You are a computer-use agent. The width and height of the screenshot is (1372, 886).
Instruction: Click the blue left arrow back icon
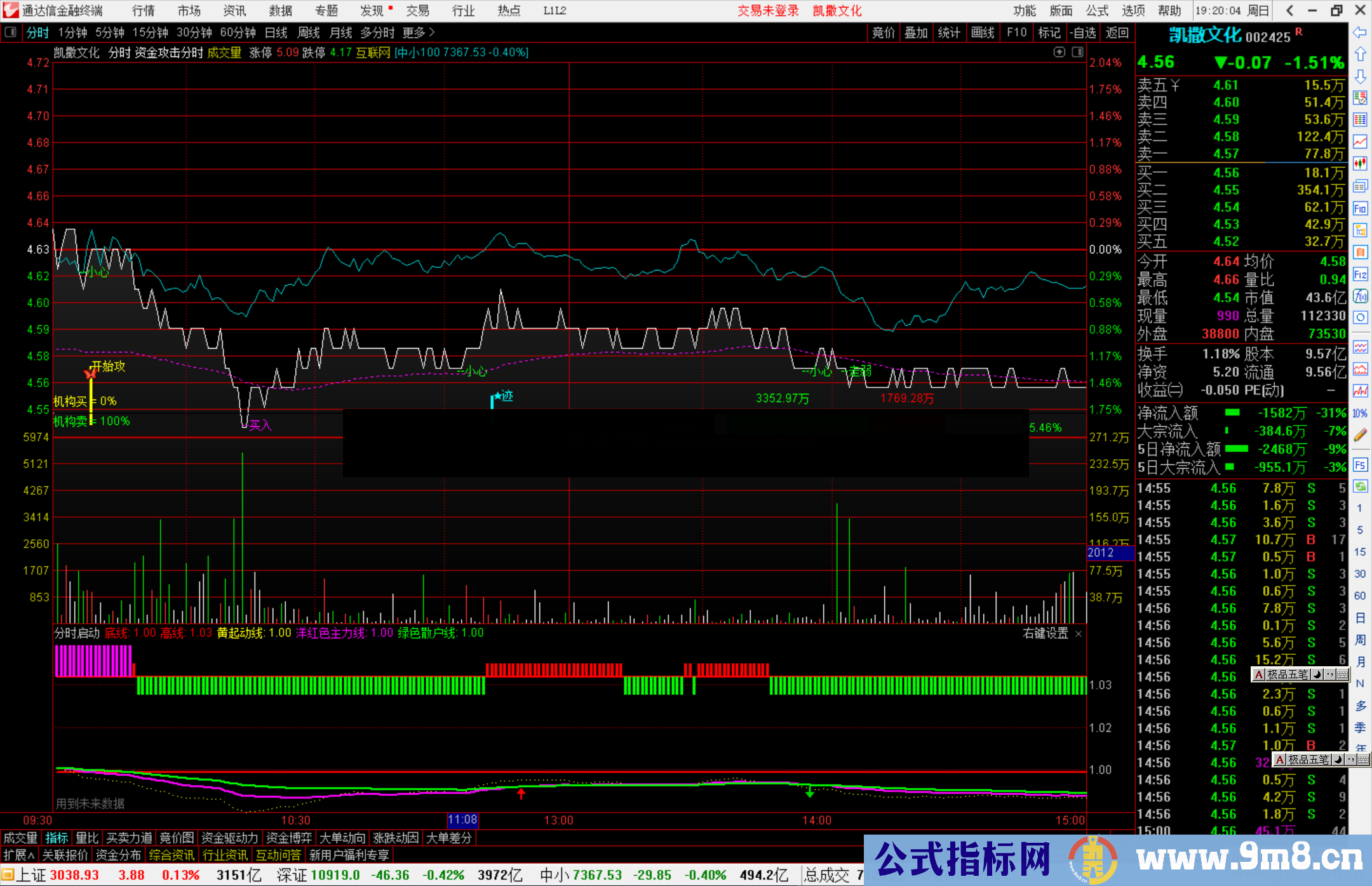click(x=1360, y=32)
